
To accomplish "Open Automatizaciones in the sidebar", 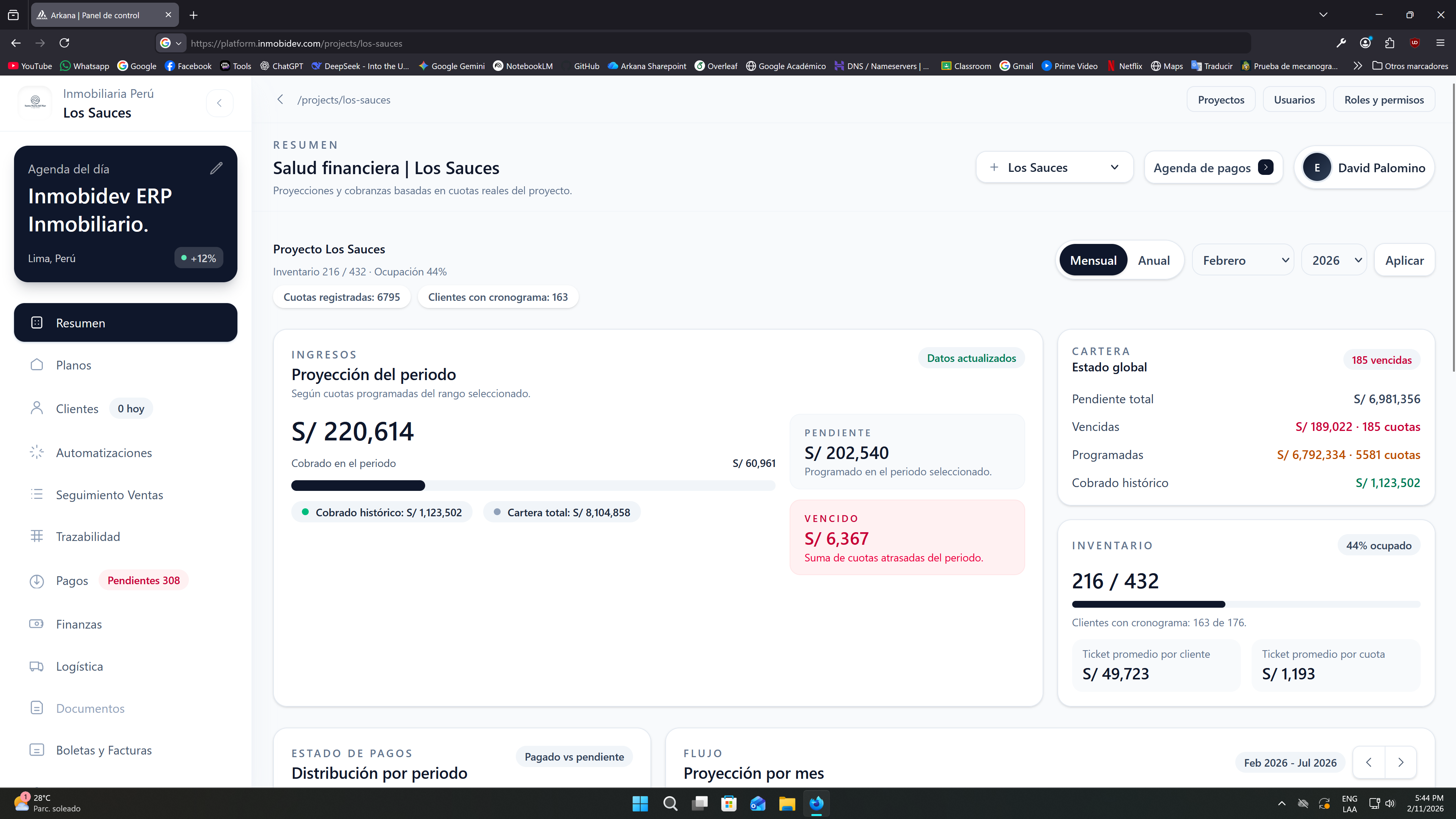I will [104, 452].
